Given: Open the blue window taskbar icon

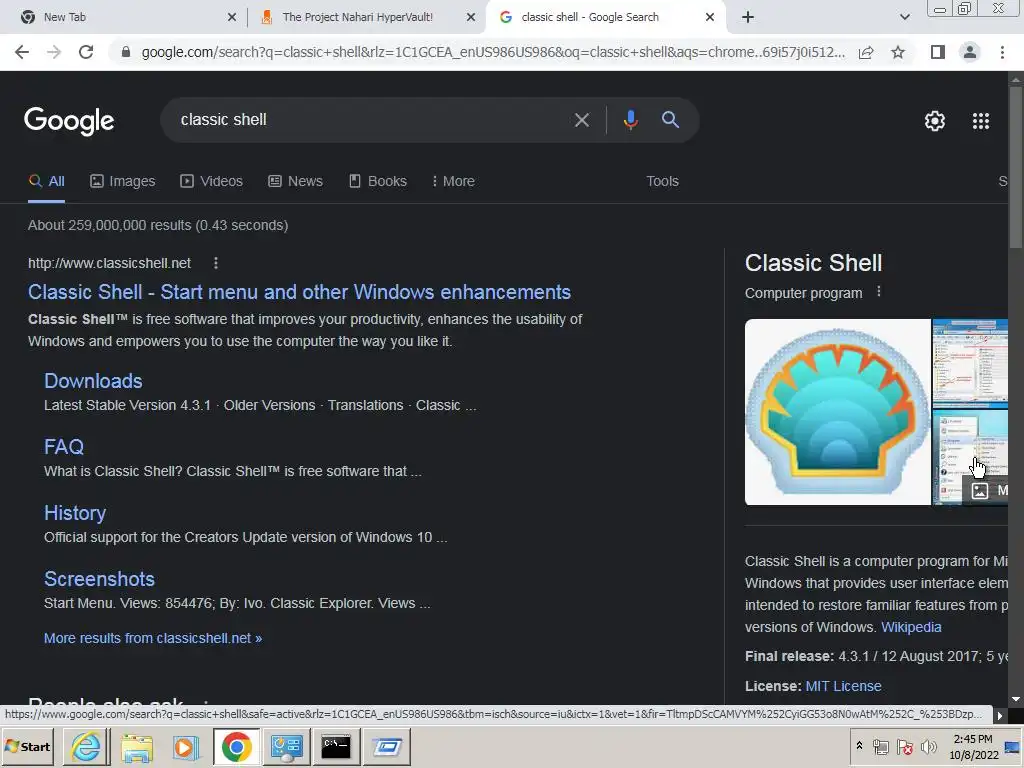Looking at the screenshot, I should point(387,747).
